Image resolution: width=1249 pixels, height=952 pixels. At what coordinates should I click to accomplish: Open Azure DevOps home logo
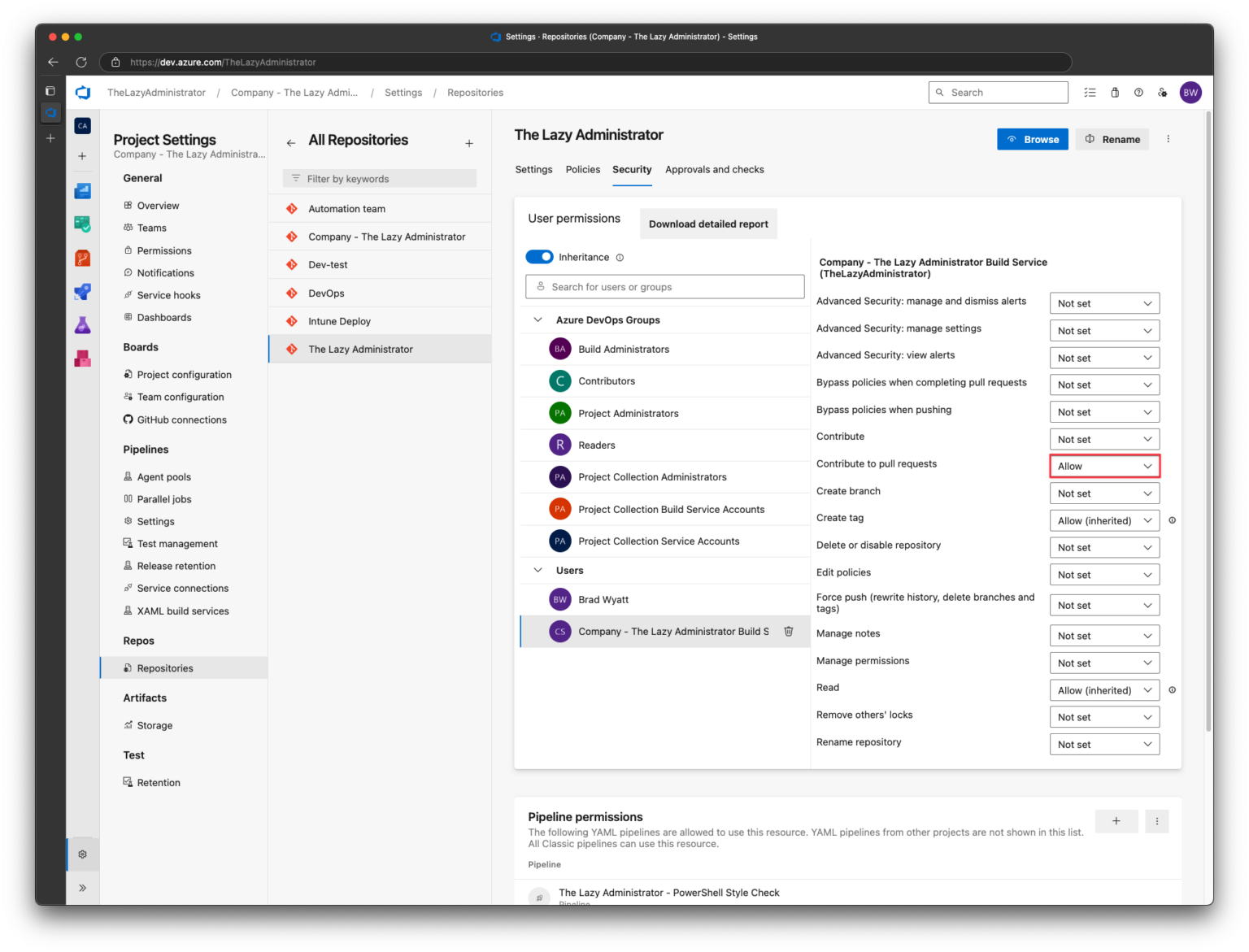[83, 93]
